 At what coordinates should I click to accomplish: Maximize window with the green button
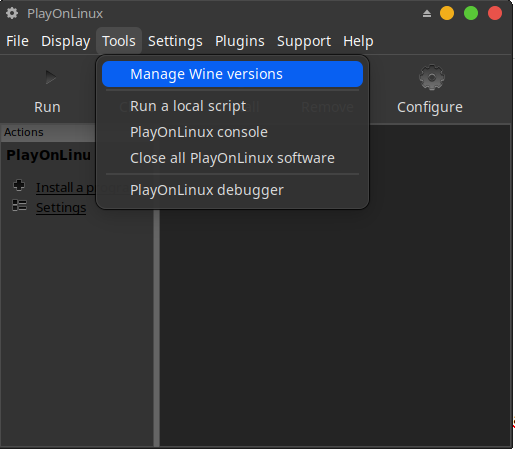(x=471, y=13)
